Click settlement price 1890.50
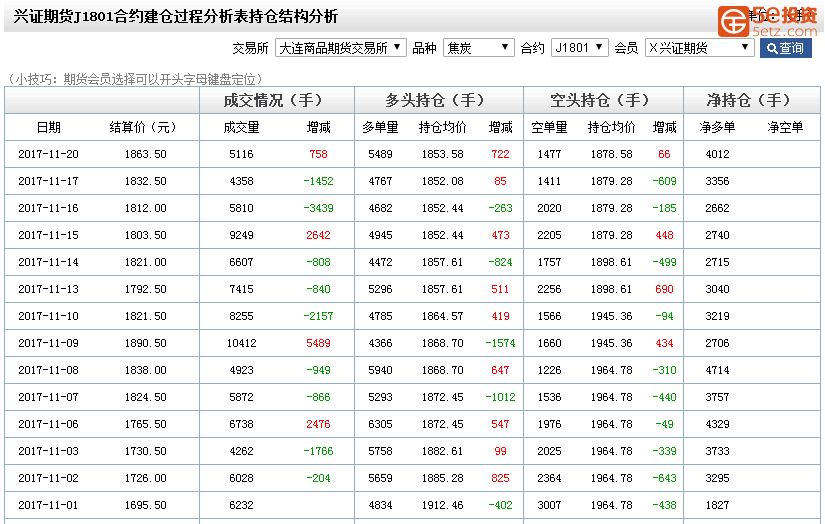This screenshot has height=524, width=825. pyautogui.click(x=145, y=343)
